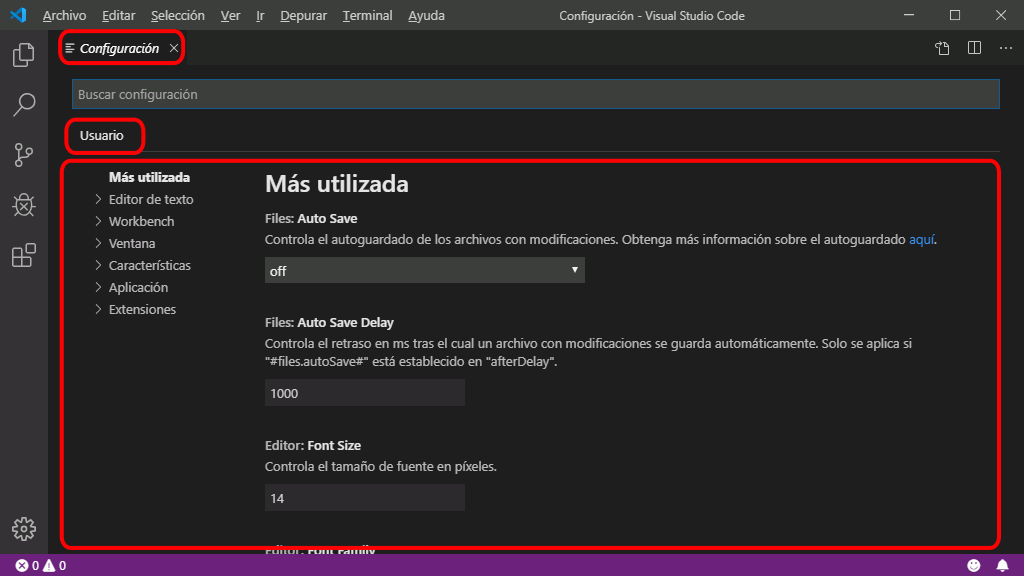Image resolution: width=1024 pixels, height=576 pixels.
Task: Click the Font Size field 14
Action: [364, 498]
